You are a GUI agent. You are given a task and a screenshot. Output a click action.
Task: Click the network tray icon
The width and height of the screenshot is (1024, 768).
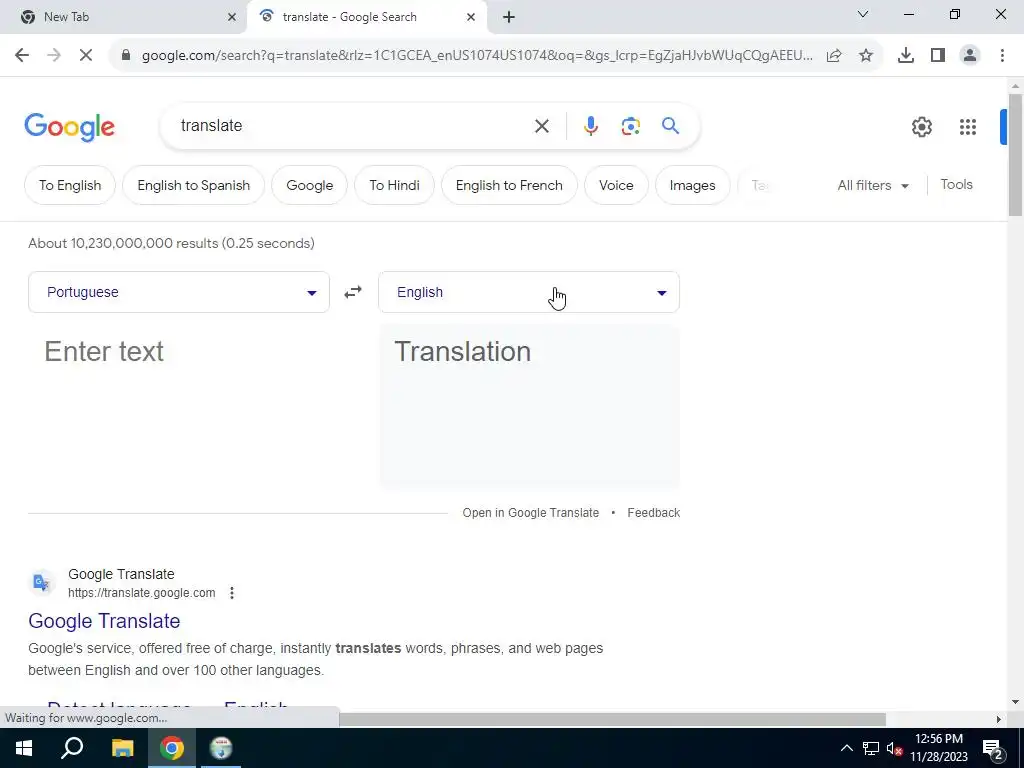(x=871, y=748)
